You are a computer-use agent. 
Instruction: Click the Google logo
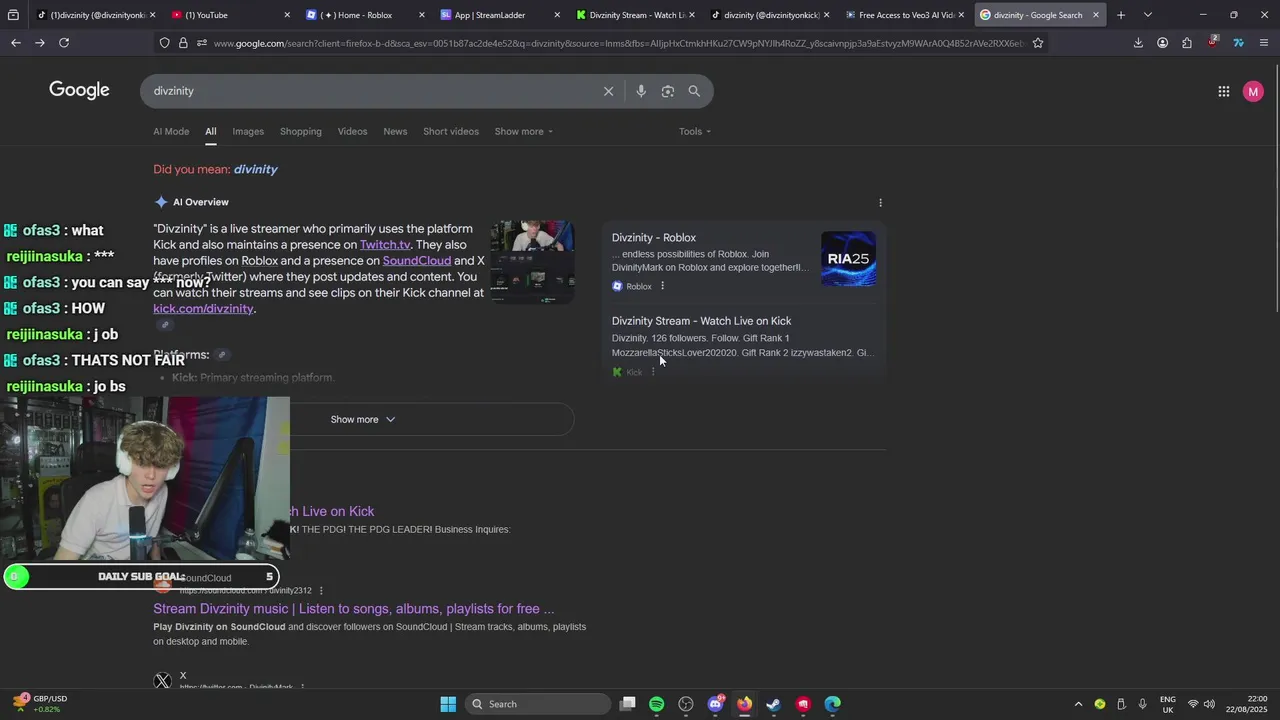click(x=79, y=90)
